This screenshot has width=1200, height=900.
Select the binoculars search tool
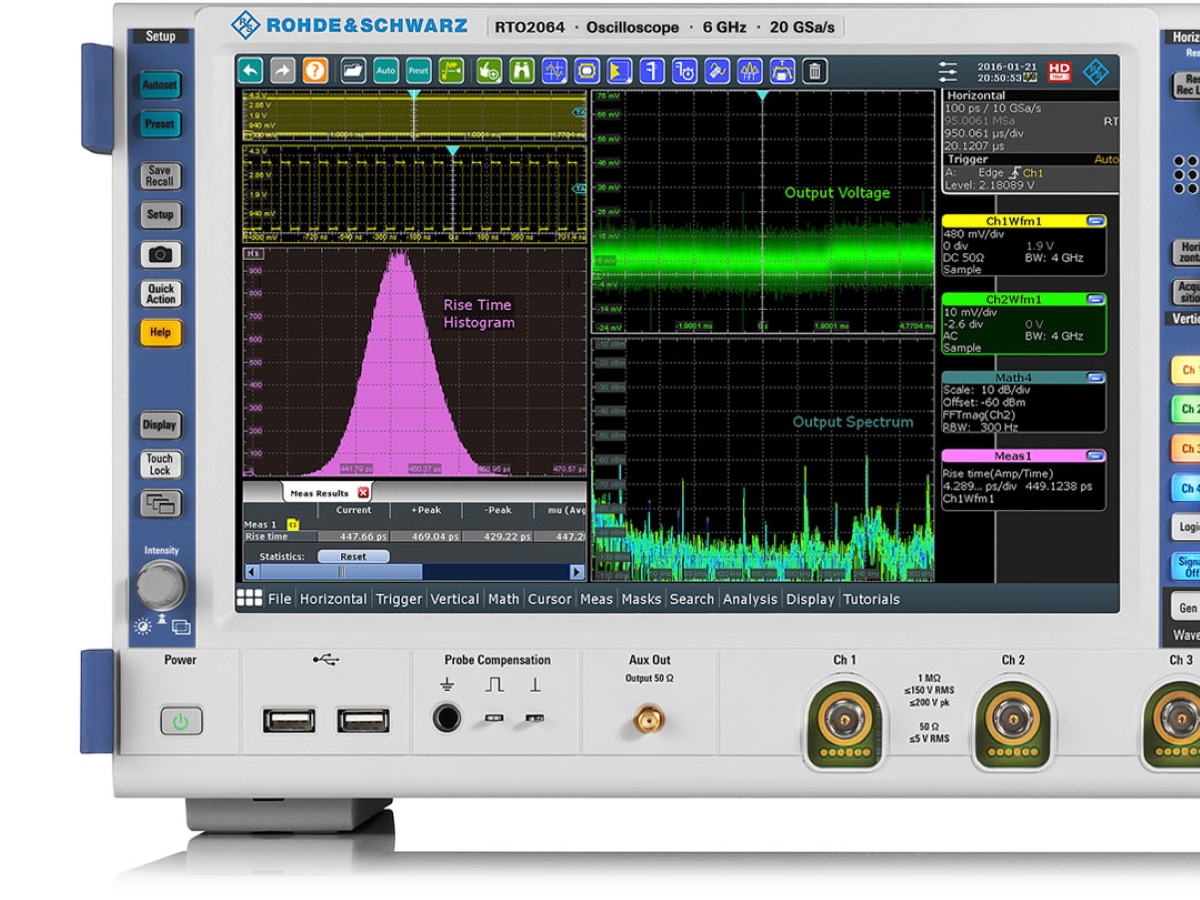[x=521, y=71]
